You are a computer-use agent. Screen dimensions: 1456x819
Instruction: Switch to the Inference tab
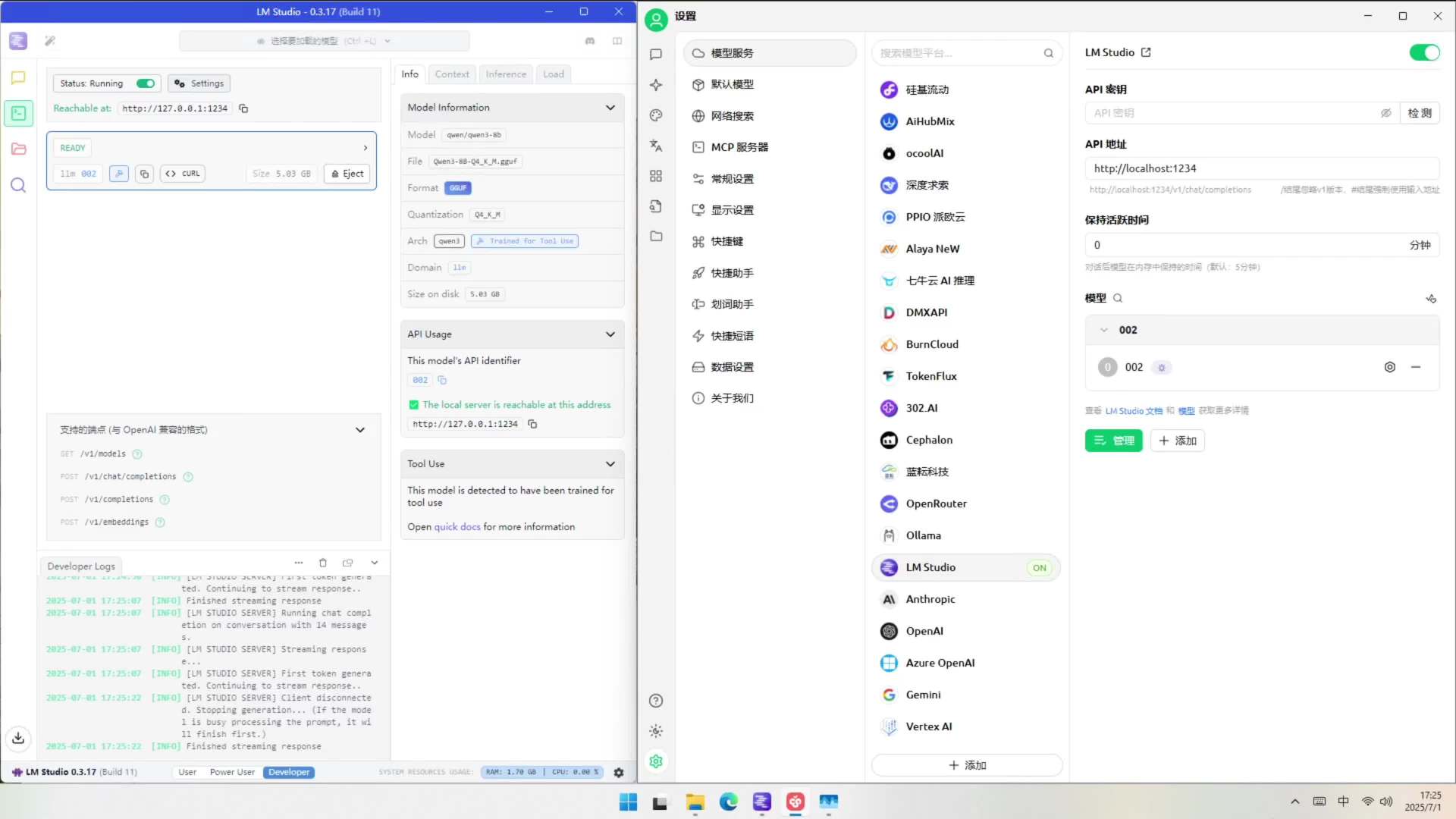point(506,74)
